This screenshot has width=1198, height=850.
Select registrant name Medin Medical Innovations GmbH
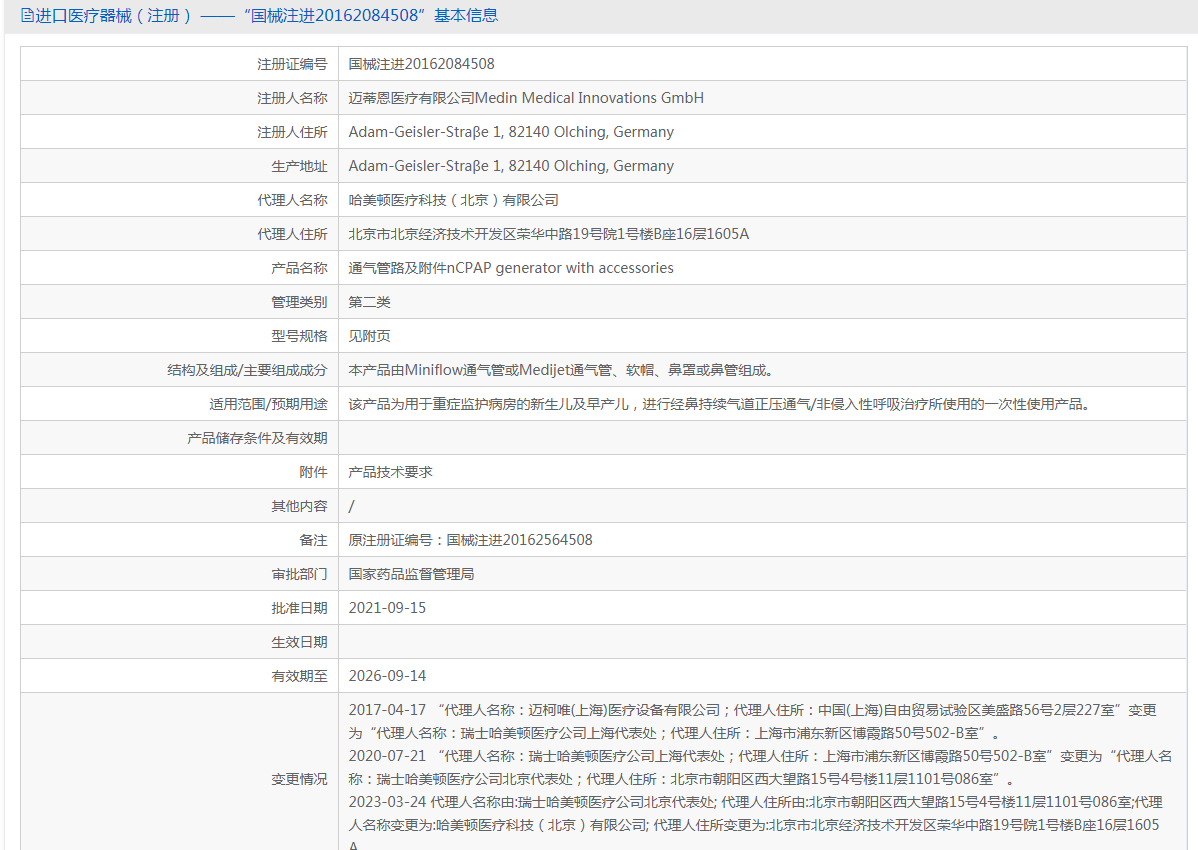pyautogui.click(x=589, y=98)
